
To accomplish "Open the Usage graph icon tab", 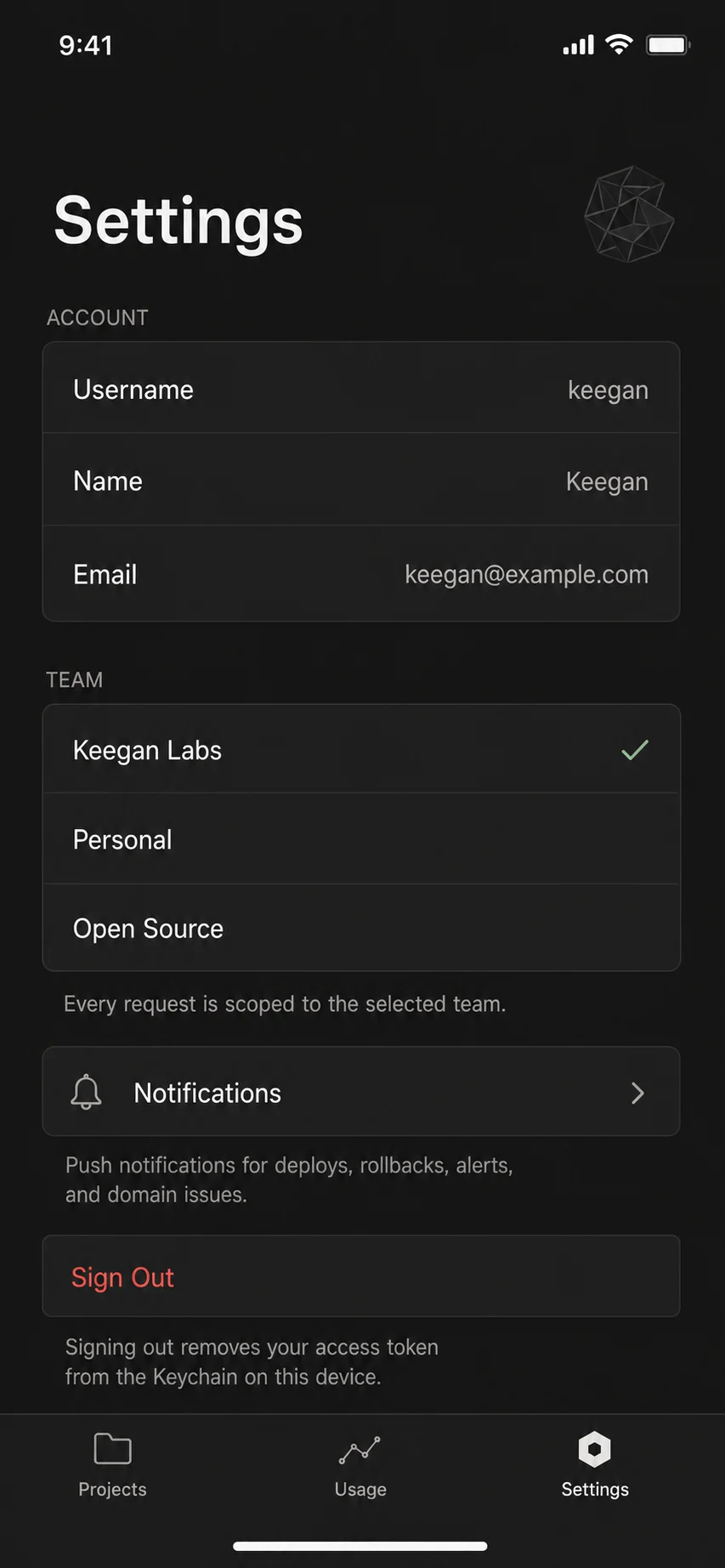I will click(x=360, y=1451).
